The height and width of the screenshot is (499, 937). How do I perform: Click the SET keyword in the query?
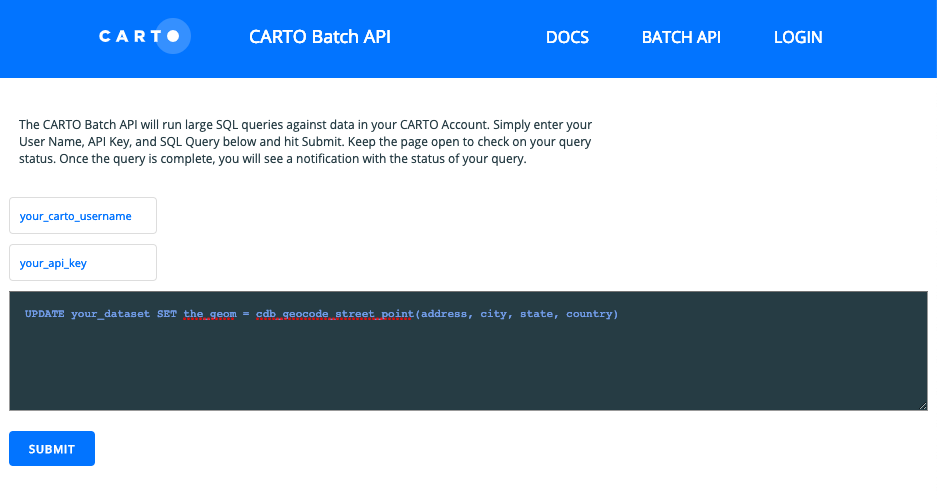[167, 314]
